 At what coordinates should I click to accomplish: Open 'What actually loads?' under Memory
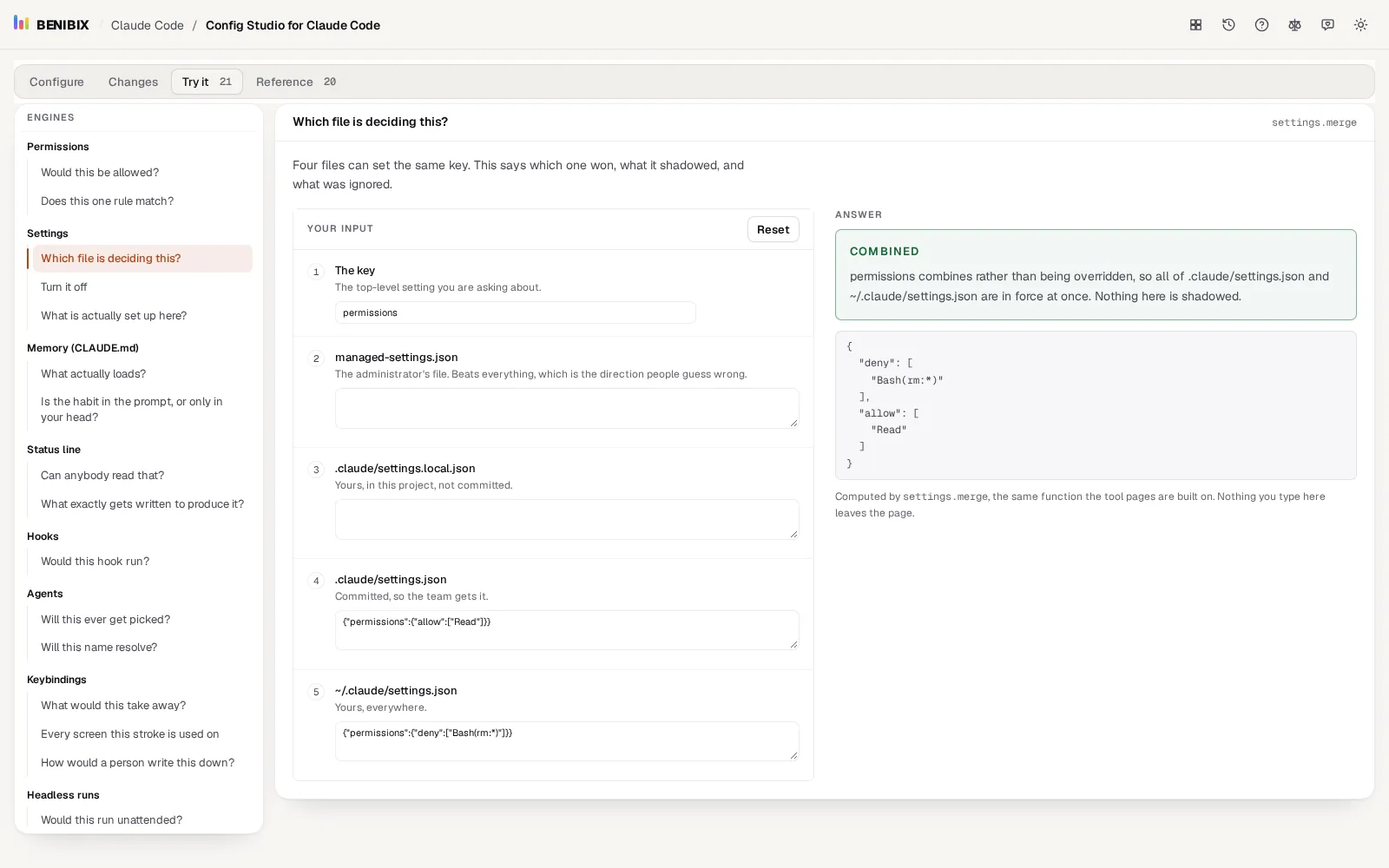[142, 374]
